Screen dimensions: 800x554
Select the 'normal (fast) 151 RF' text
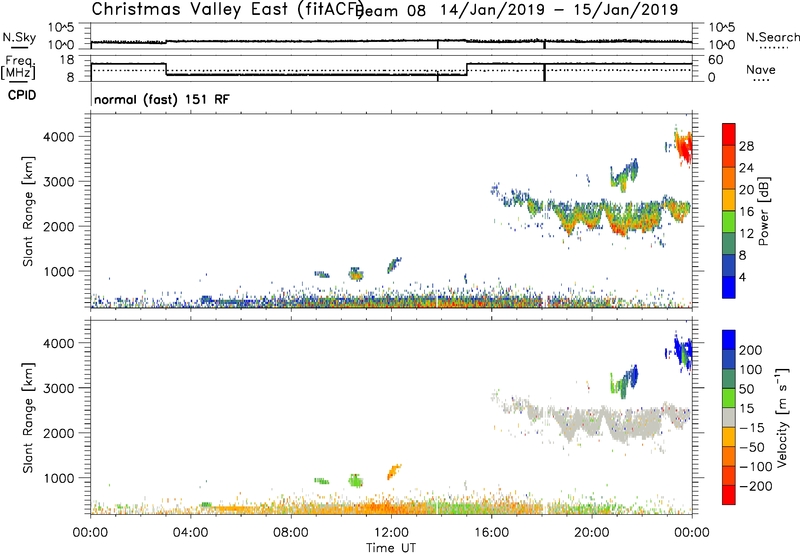pos(162,99)
